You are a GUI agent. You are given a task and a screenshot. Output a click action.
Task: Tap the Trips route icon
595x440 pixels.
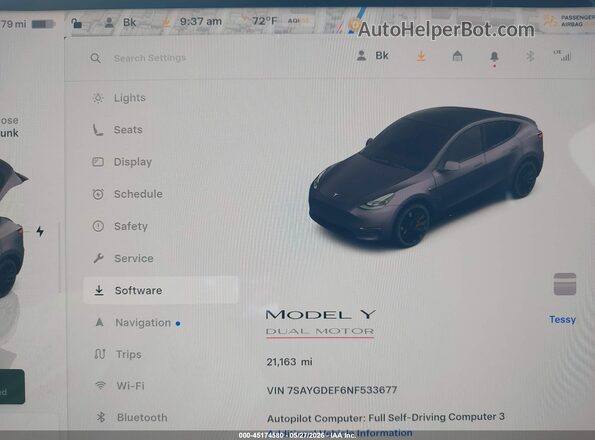(99, 354)
